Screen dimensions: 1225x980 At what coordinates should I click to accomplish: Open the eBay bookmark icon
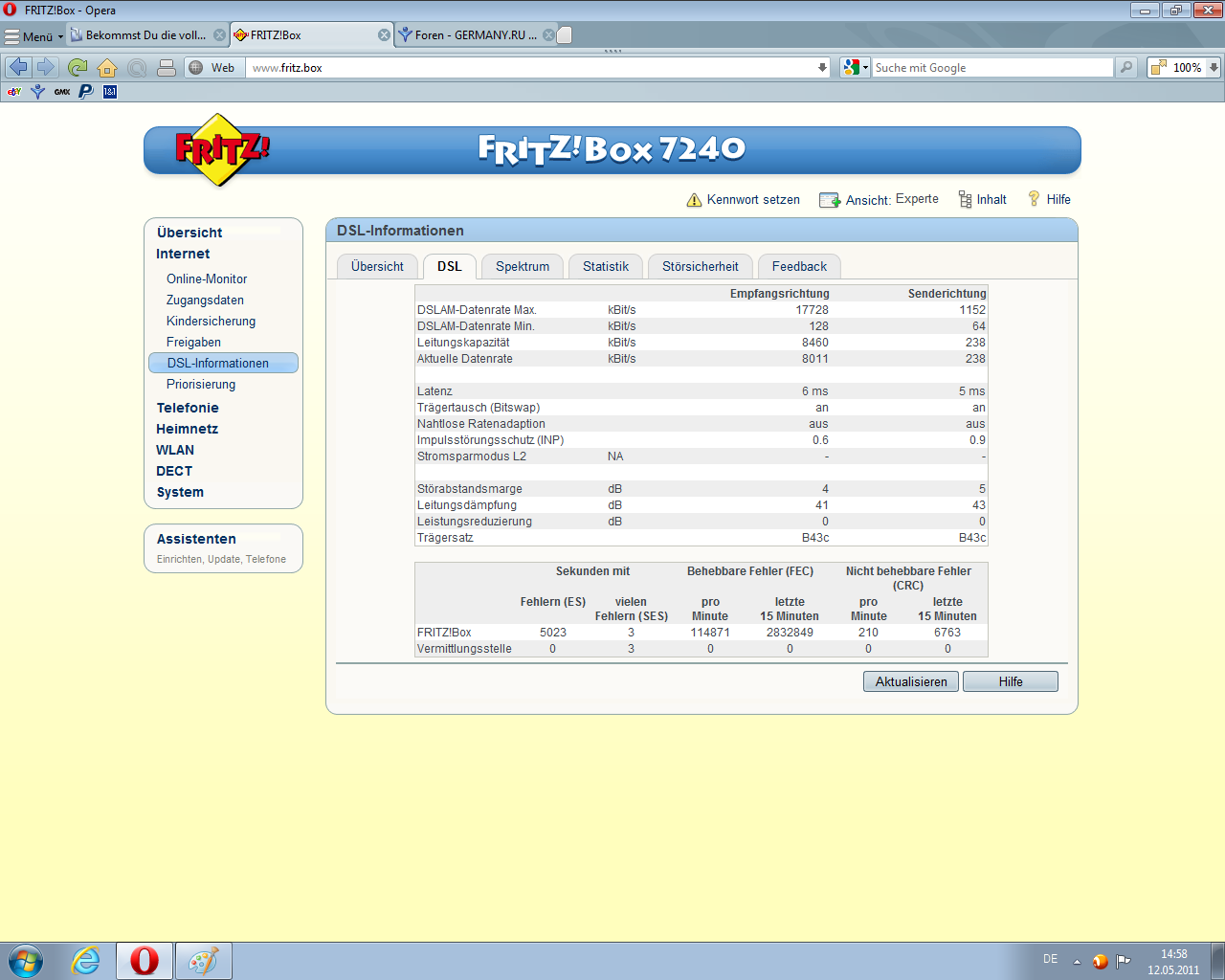14,92
